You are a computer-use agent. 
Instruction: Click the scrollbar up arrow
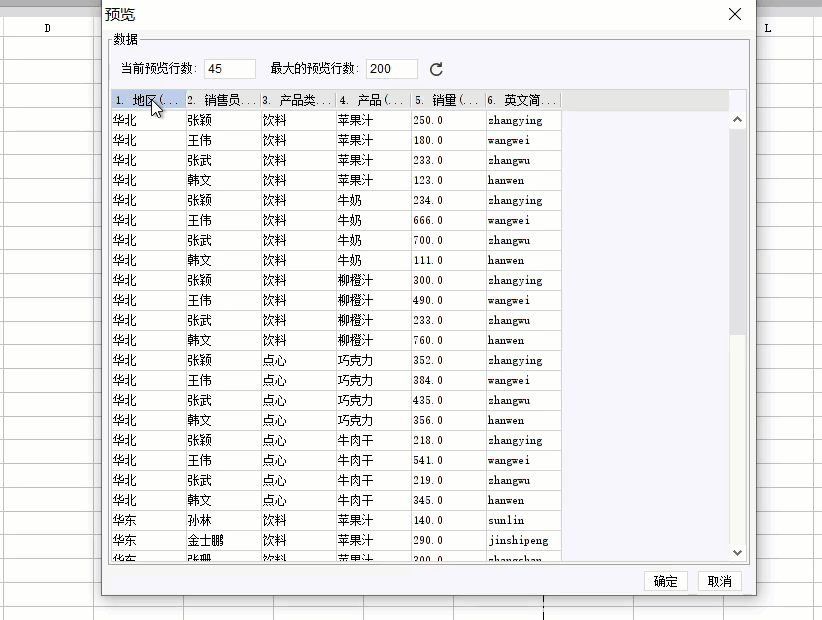coord(737,117)
